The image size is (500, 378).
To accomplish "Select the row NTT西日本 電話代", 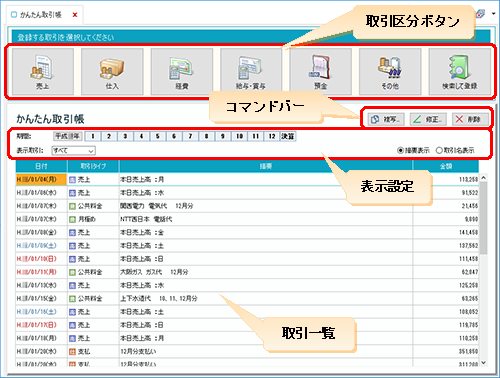I will (247, 219).
